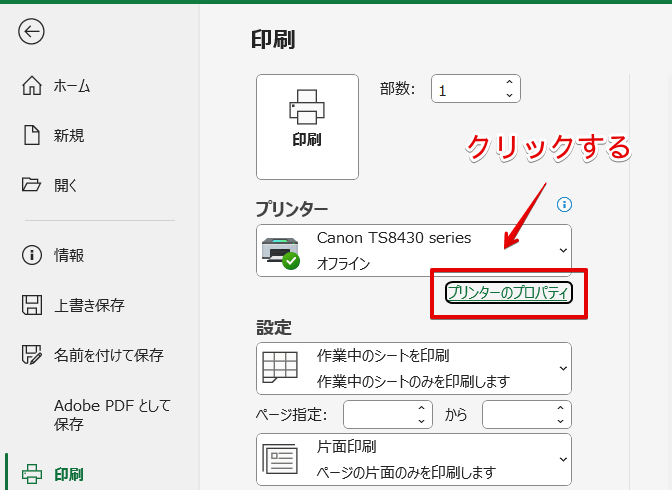The height and width of the screenshot is (490, 672).
Task: Click the Save (上書き保存) option
Action: pyautogui.click(x=89, y=304)
